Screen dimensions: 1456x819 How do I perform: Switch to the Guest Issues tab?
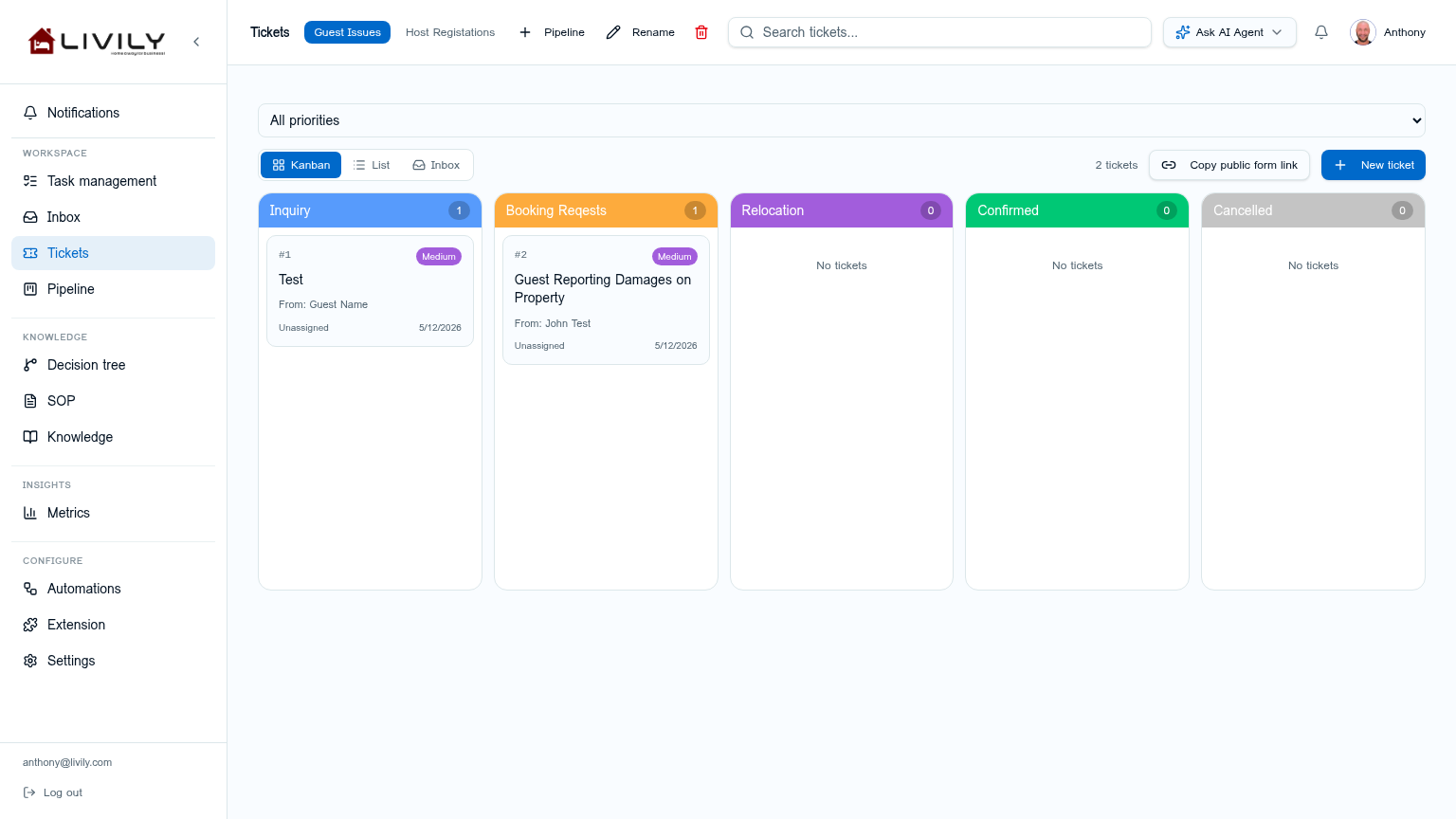pyautogui.click(x=347, y=32)
